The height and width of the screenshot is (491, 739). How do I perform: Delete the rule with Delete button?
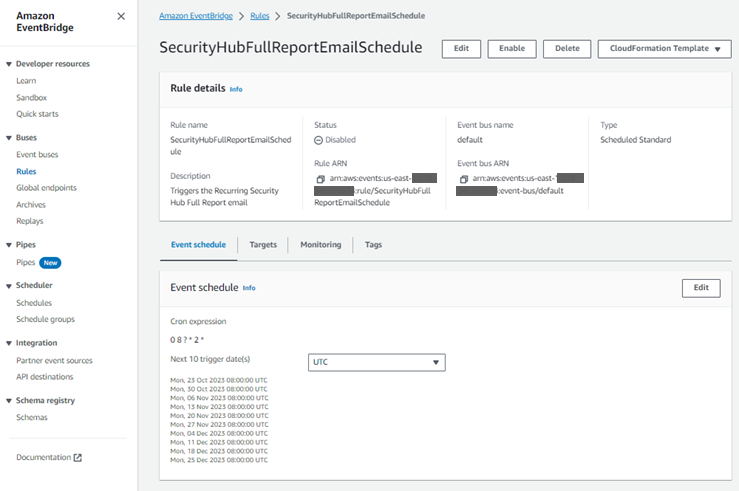tap(567, 49)
